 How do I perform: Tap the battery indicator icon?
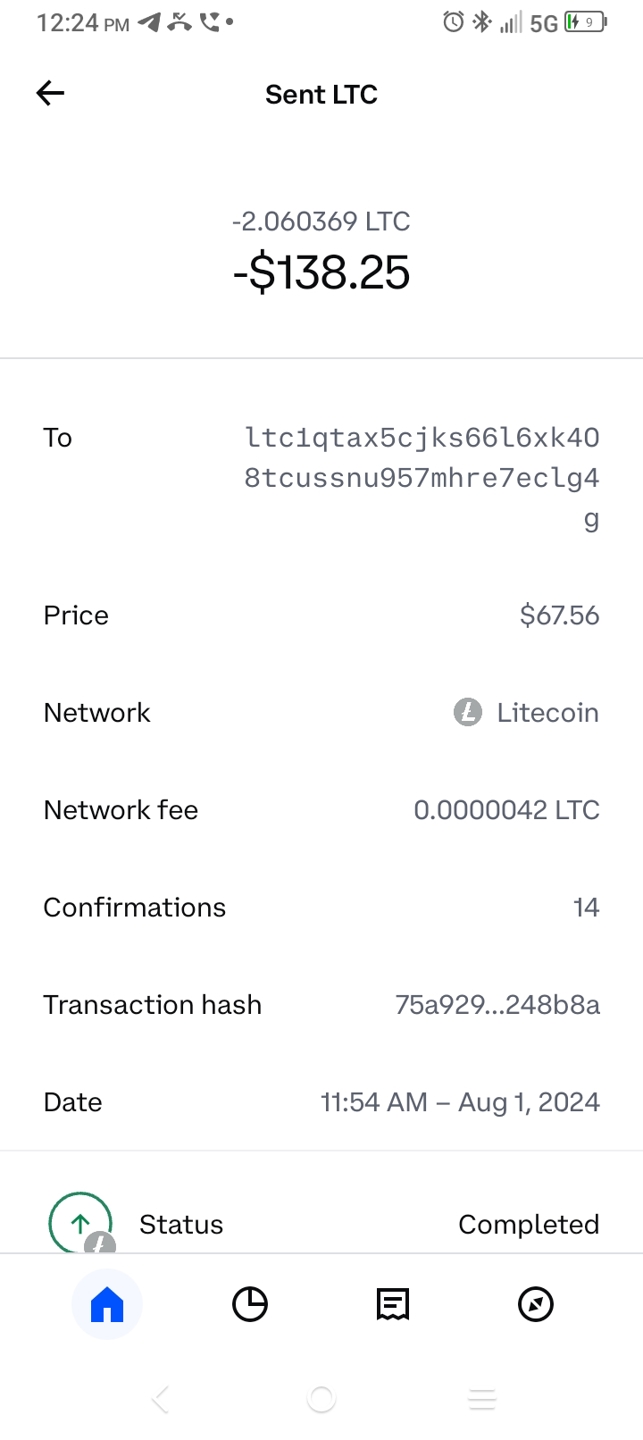586,22
